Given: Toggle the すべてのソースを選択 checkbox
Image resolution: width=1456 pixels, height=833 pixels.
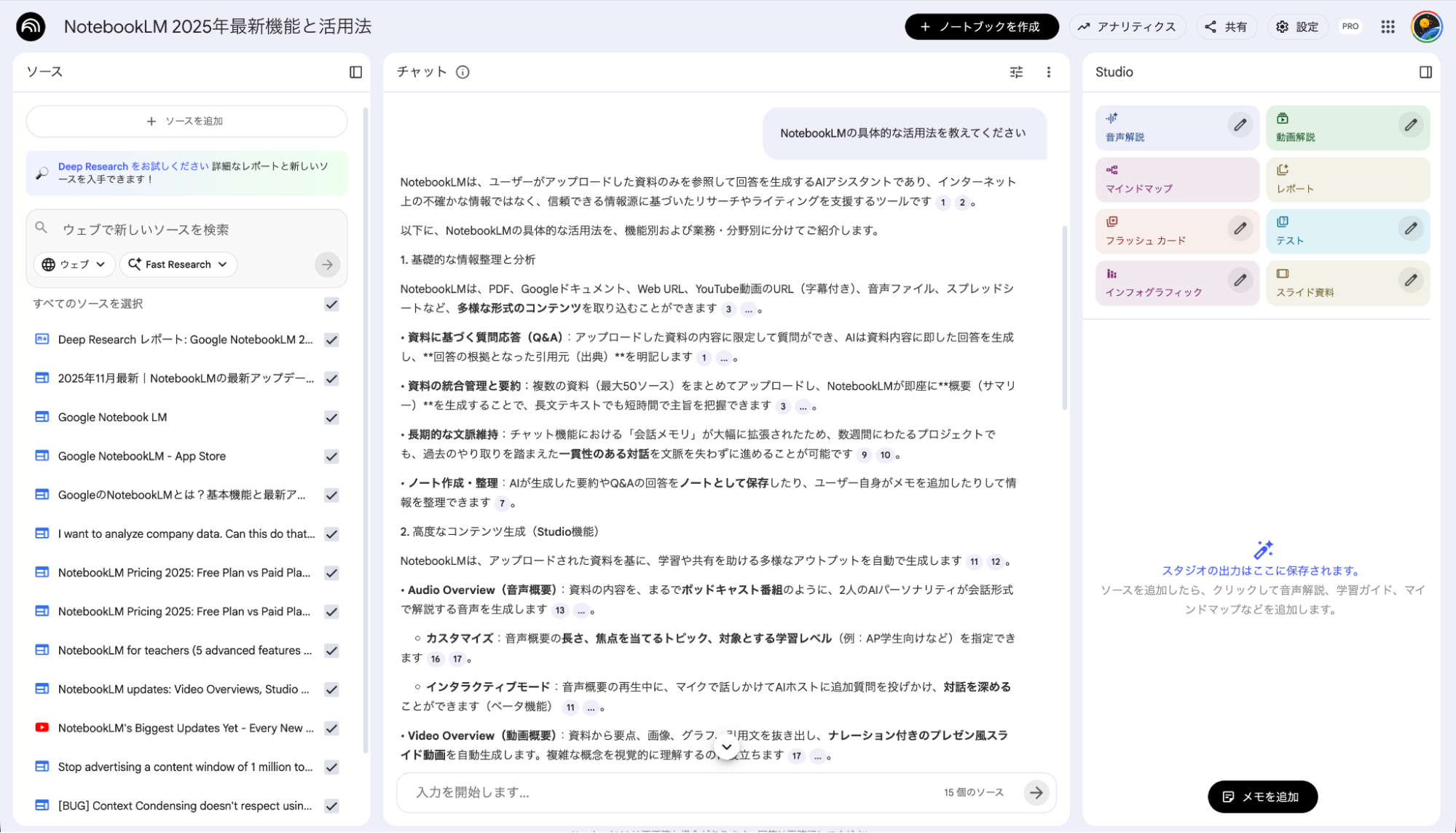Looking at the screenshot, I should point(331,305).
